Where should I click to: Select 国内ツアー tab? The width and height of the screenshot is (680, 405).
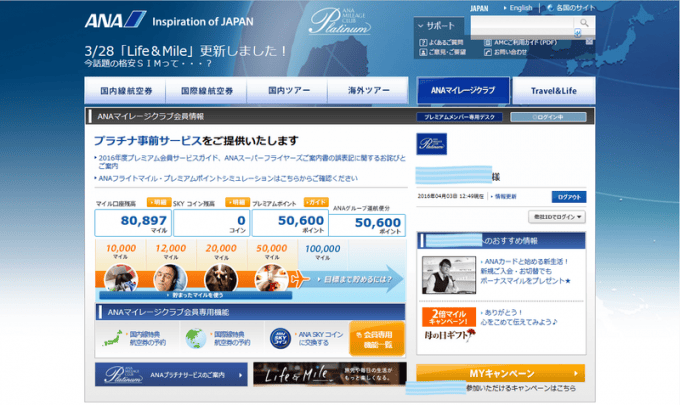(x=288, y=91)
